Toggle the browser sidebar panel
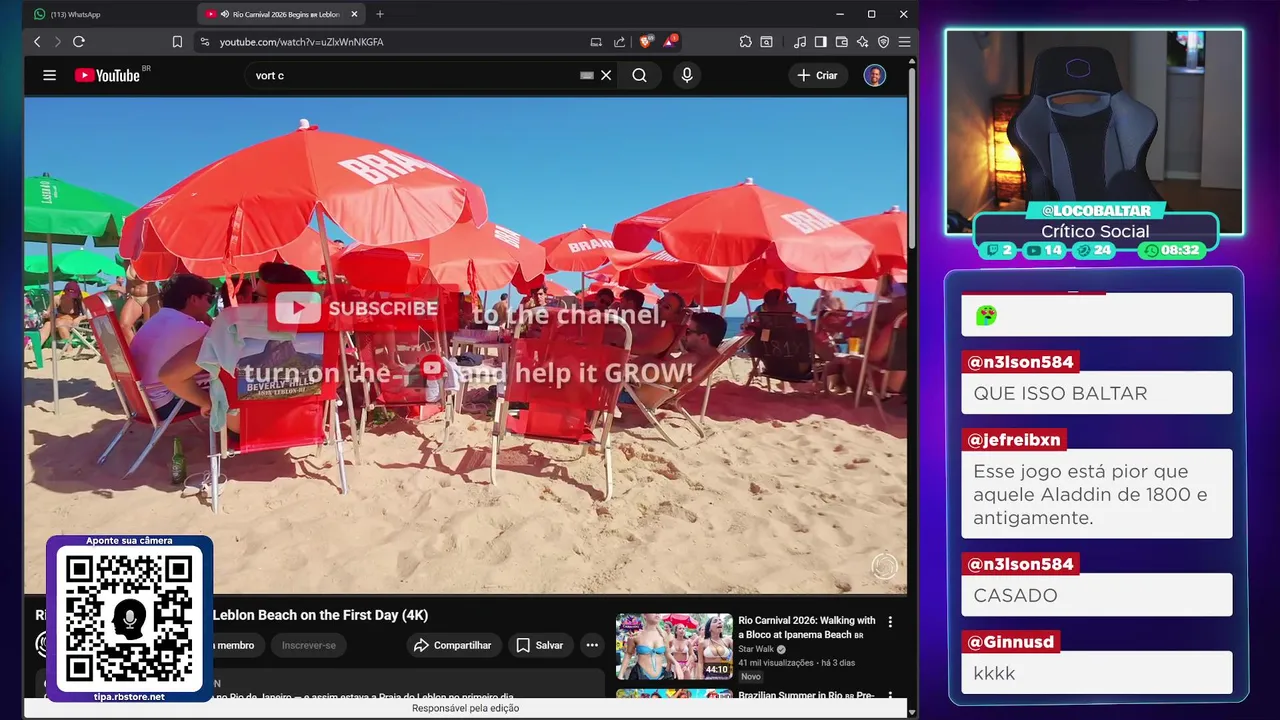The width and height of the screenshot is (1280, 720). (820, 42)
